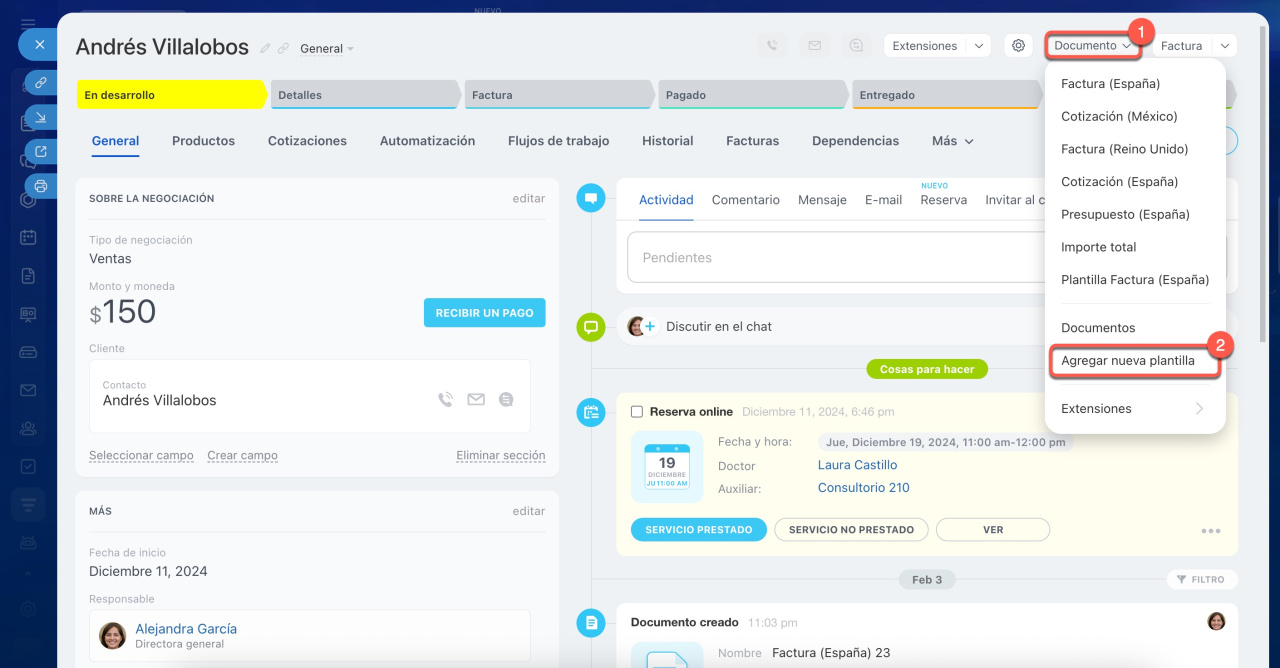Click the pencil icon beside Andrés Villalobos
The height and width of the screenshot is (668, 1280).
coord(265,48)
